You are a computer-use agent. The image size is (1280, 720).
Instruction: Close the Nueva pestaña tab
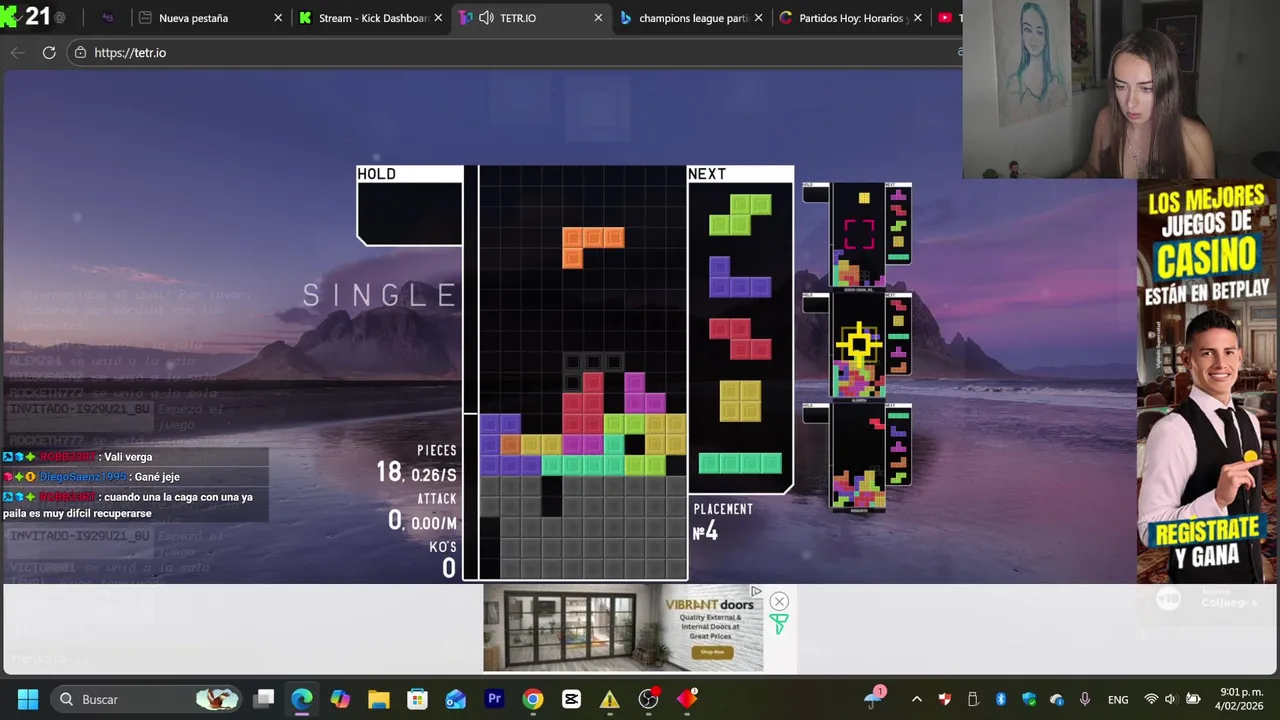click(278, 18)
